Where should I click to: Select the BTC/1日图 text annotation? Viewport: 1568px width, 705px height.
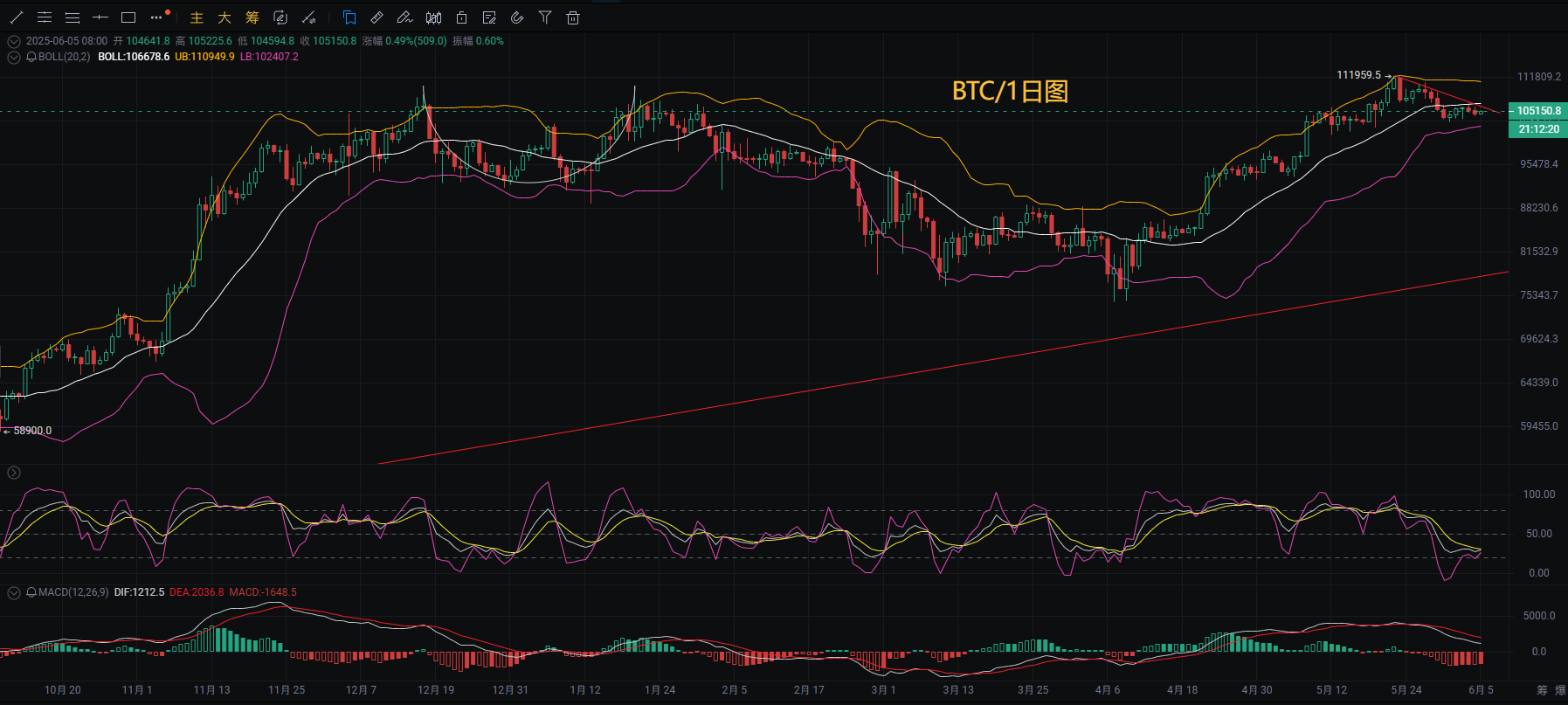1010,91
